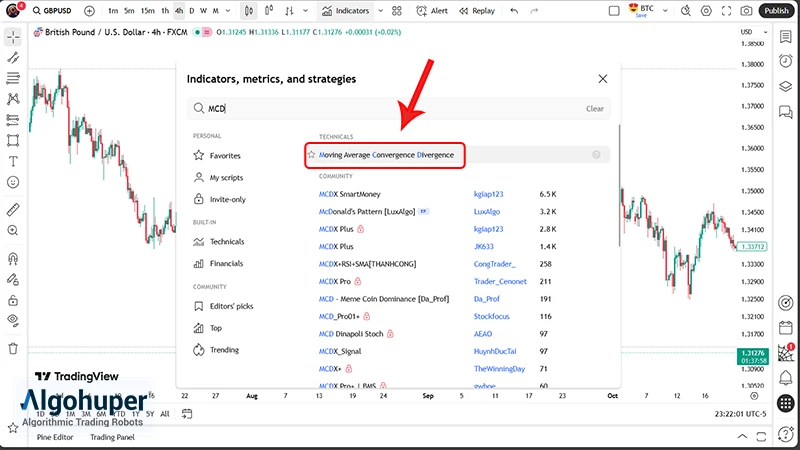800x450 pixels.
Task: Clear the indicator search text
Action: coord(594,109)
